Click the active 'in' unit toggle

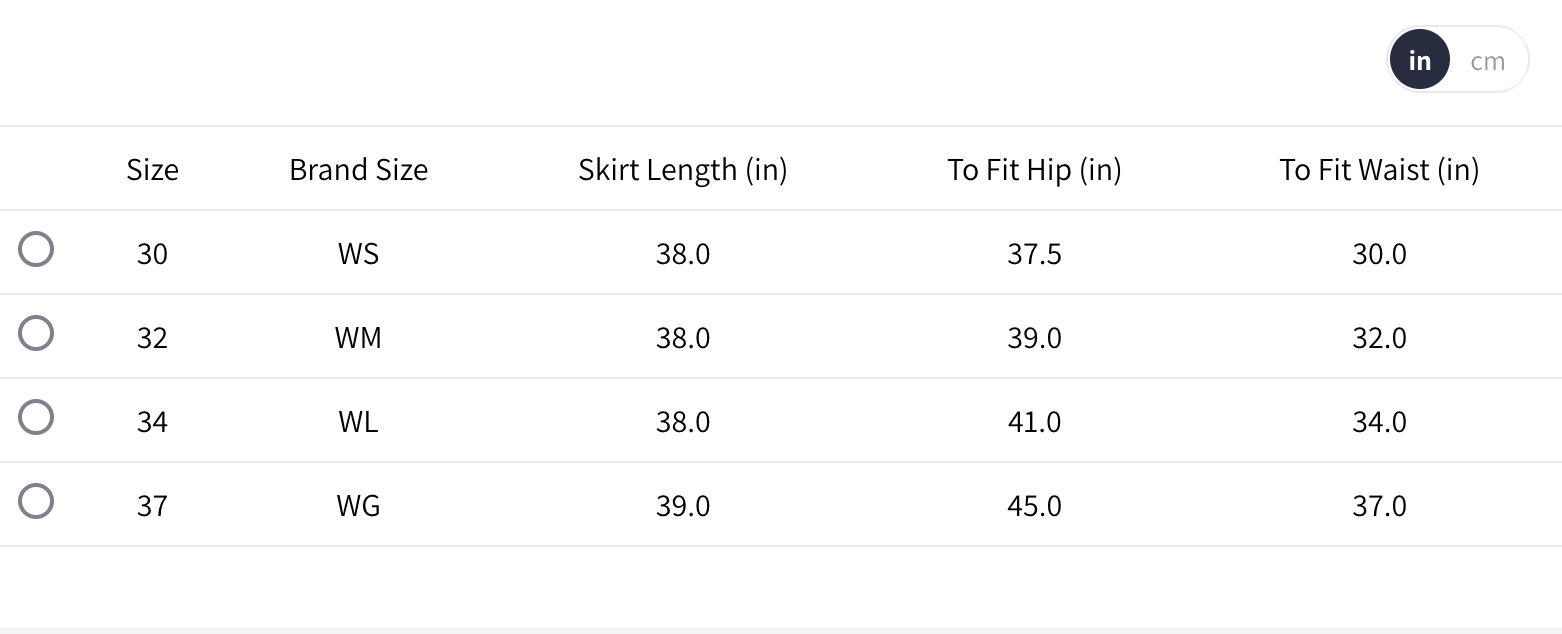pos(1419,61)
